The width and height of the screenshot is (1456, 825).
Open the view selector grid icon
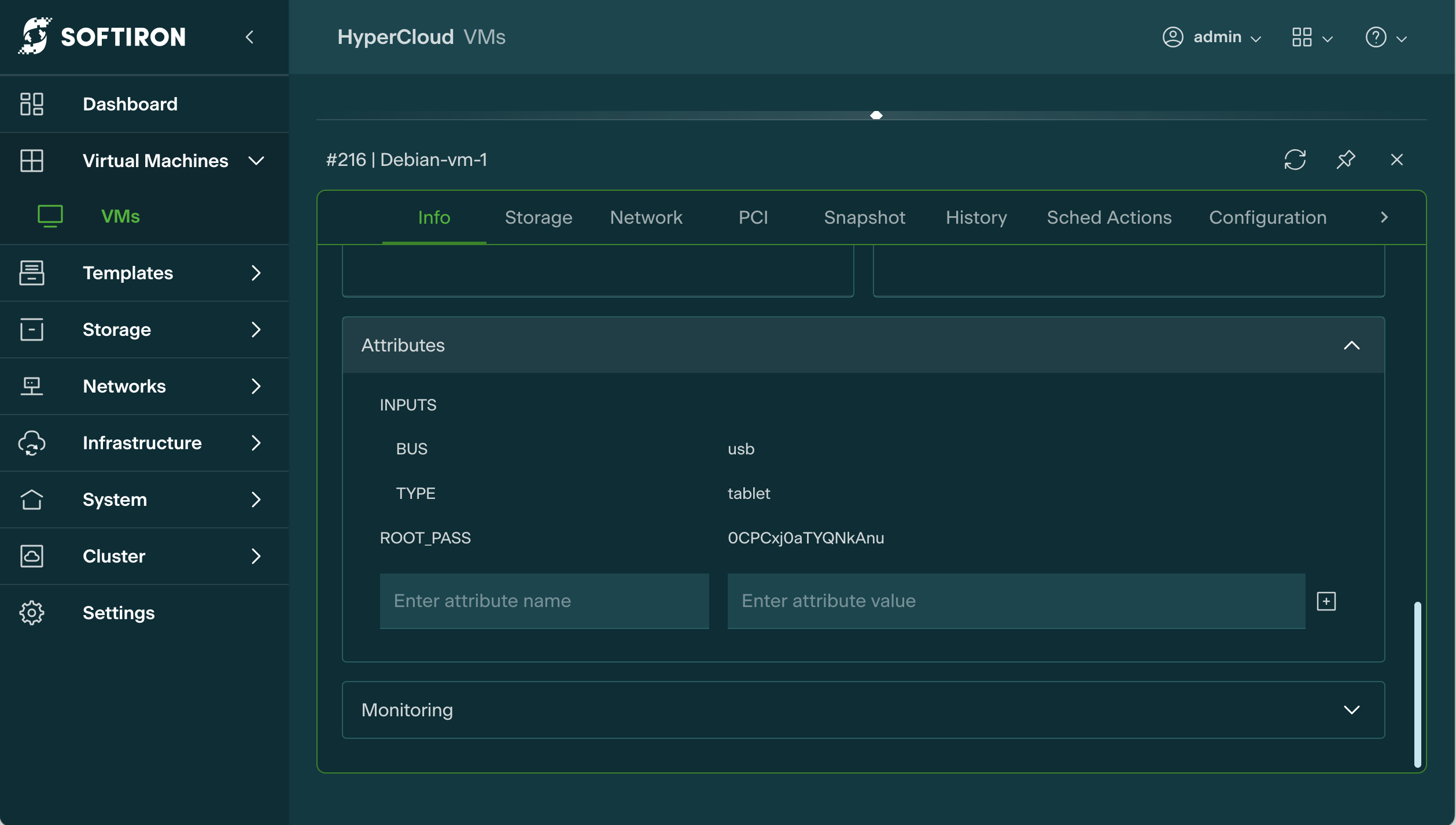(x=1311, y=38)
